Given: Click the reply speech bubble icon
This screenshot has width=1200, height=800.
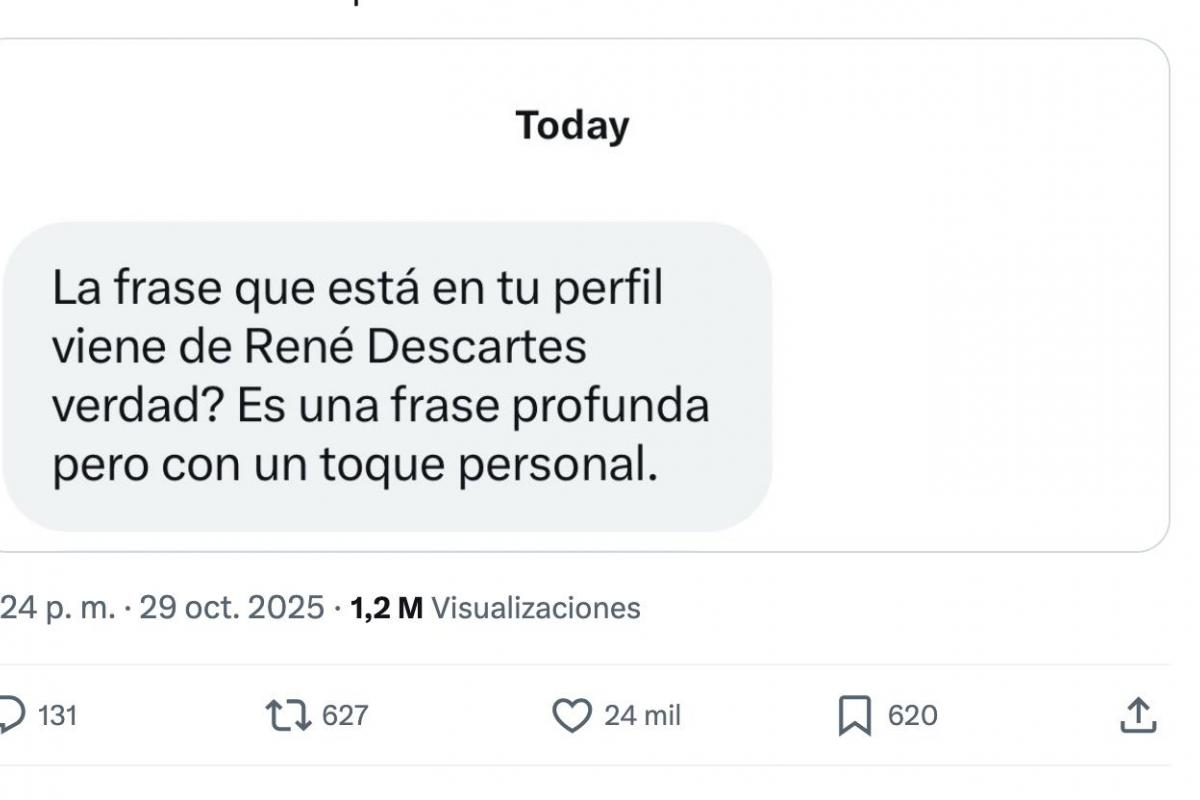Looking at the screenshot, I should point(12,715).
